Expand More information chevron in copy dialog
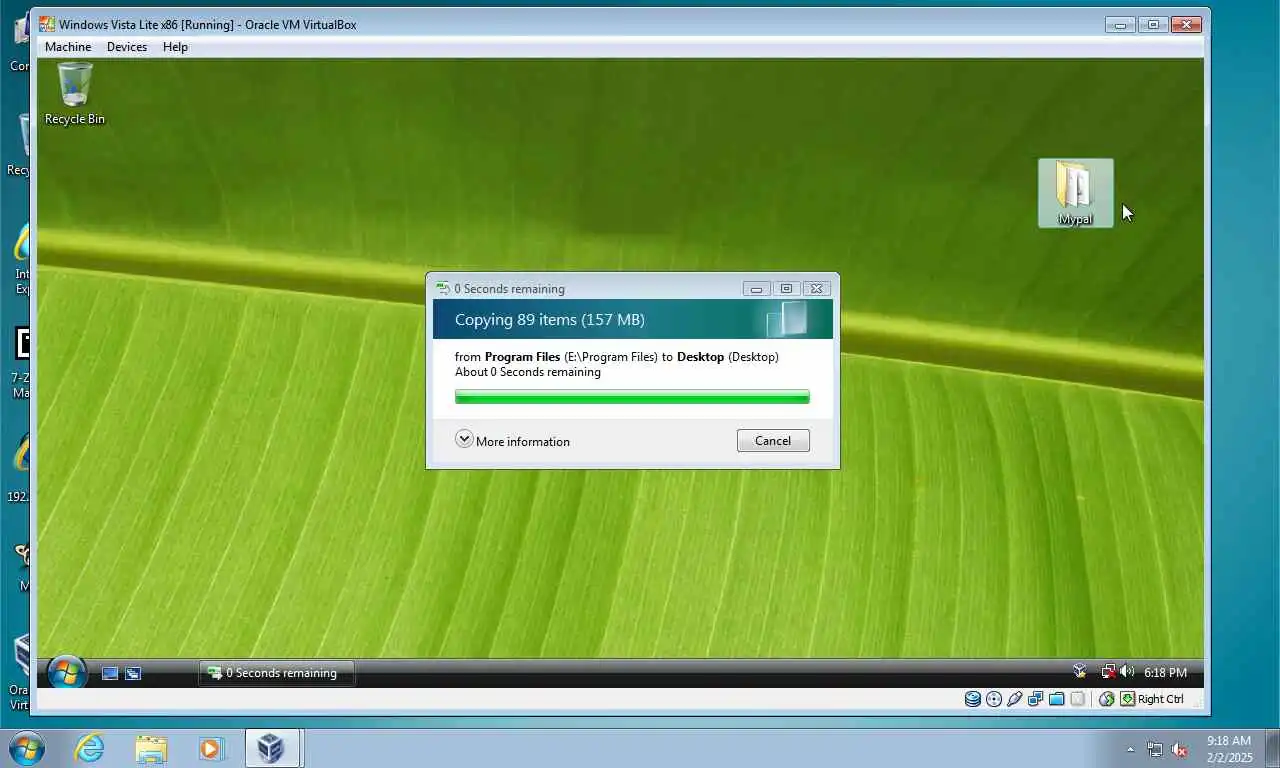Screen dimensions: 1280x768 coord(464,439)
